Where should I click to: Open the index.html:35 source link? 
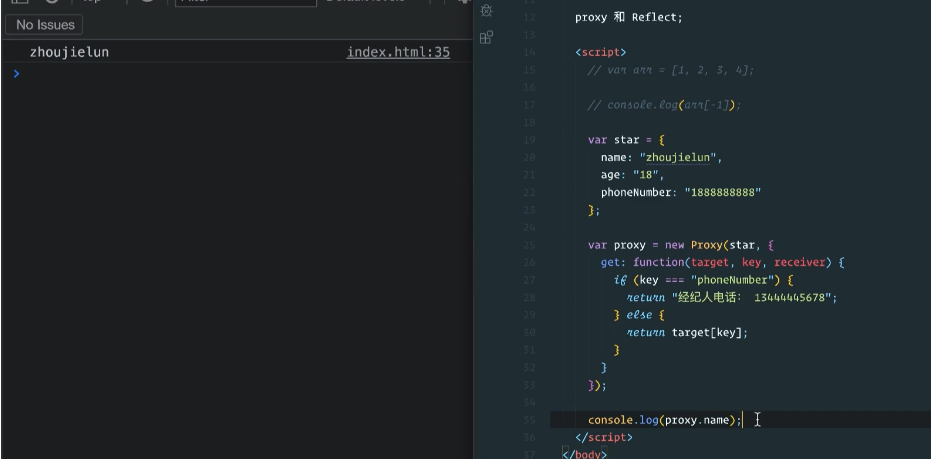coord(398,52)
